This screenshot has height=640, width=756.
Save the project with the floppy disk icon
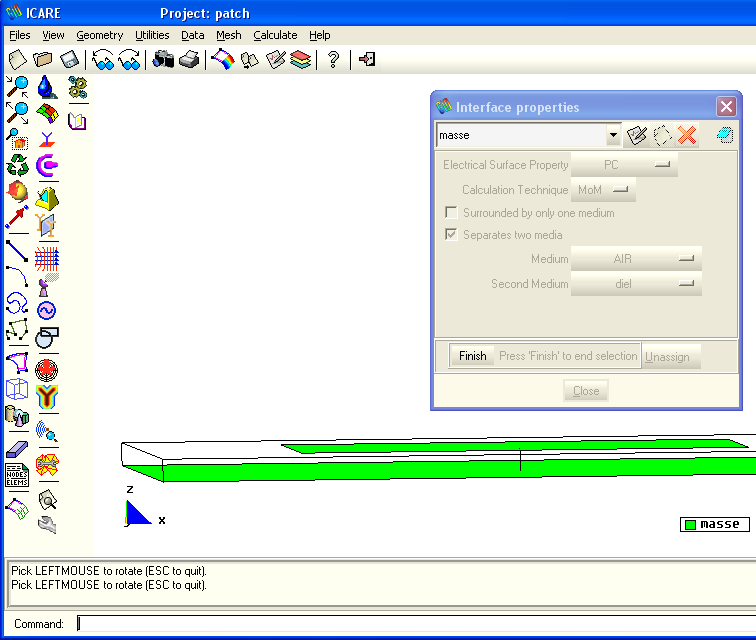tap(69, 60)
